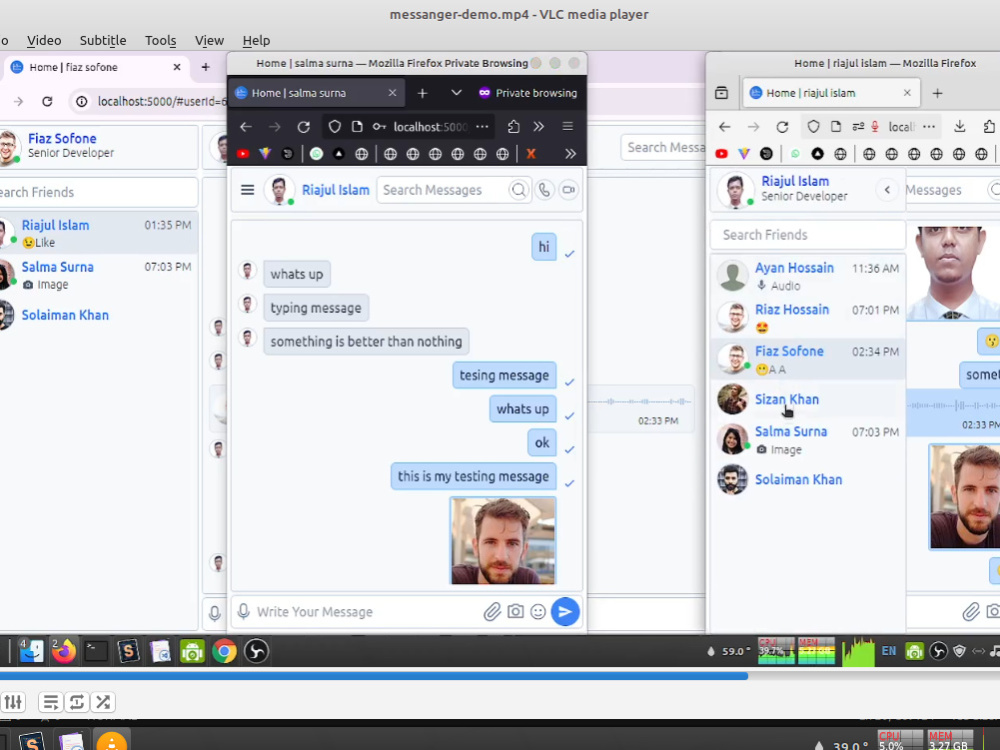1000x750 pixels.
Task: Click the Write Your Message field
Action: 366,612
